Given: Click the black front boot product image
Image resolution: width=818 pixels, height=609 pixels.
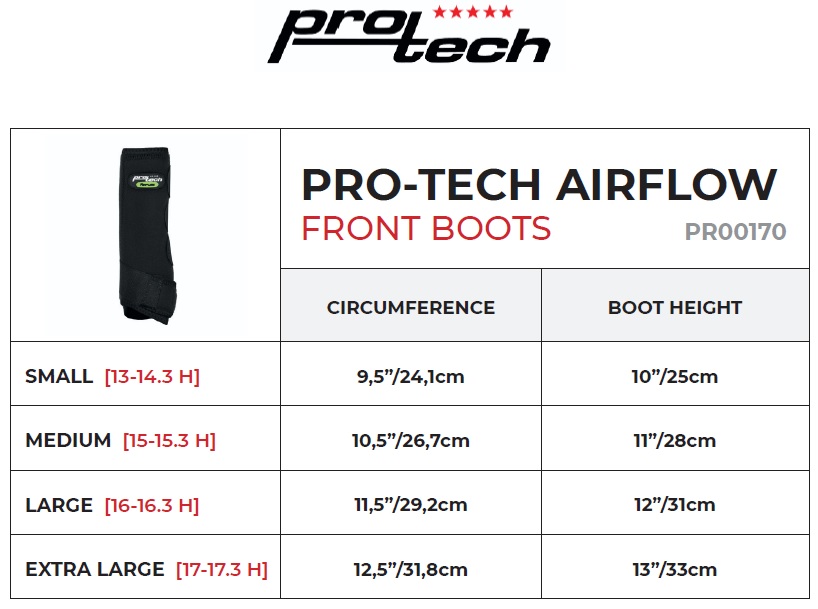Looking at the screenshot, I should pos(145,235).
